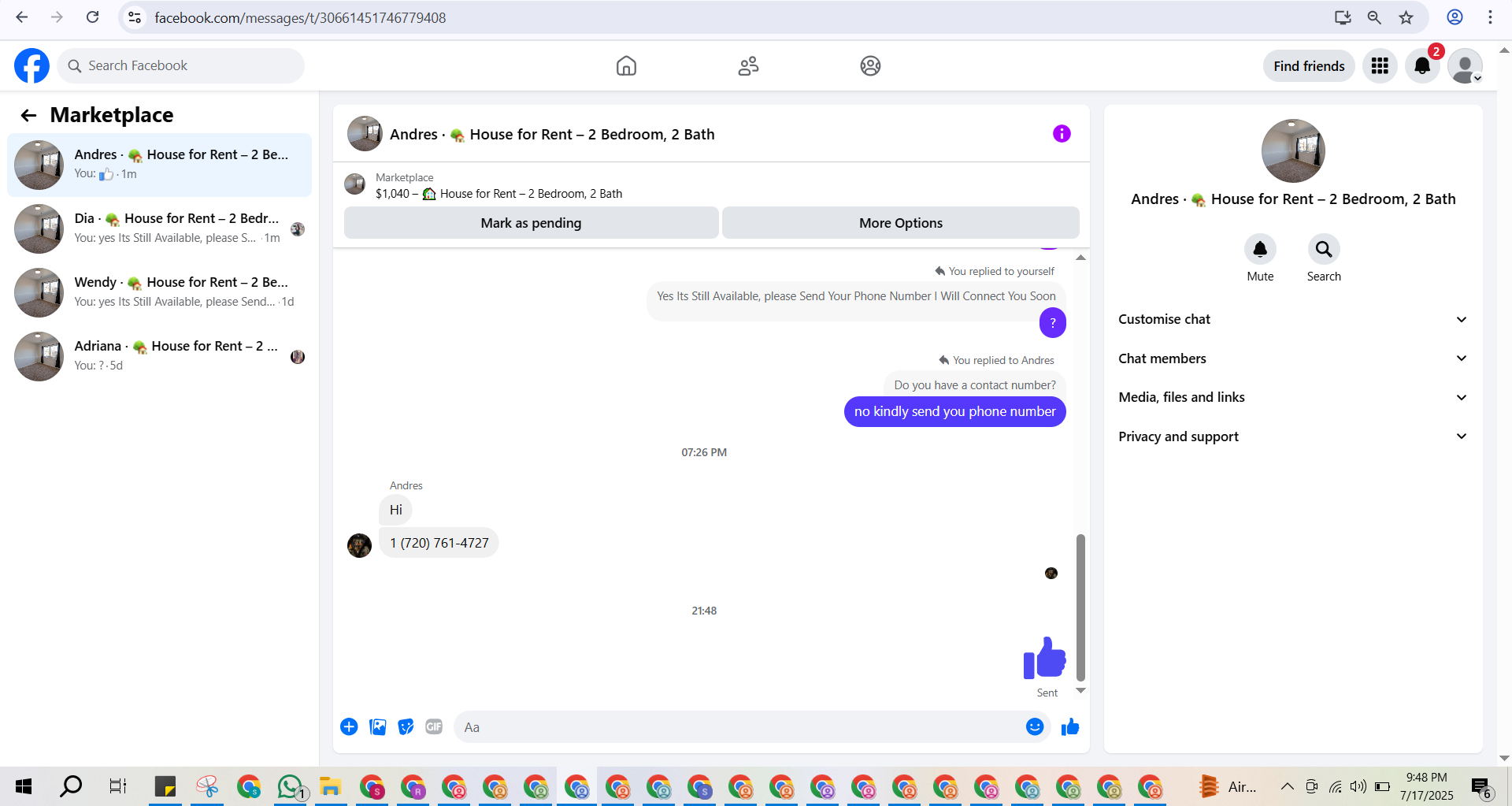Open the Facebook menu grid icon
This screenshot has height=806, width=1512.
pos(1380,65)
